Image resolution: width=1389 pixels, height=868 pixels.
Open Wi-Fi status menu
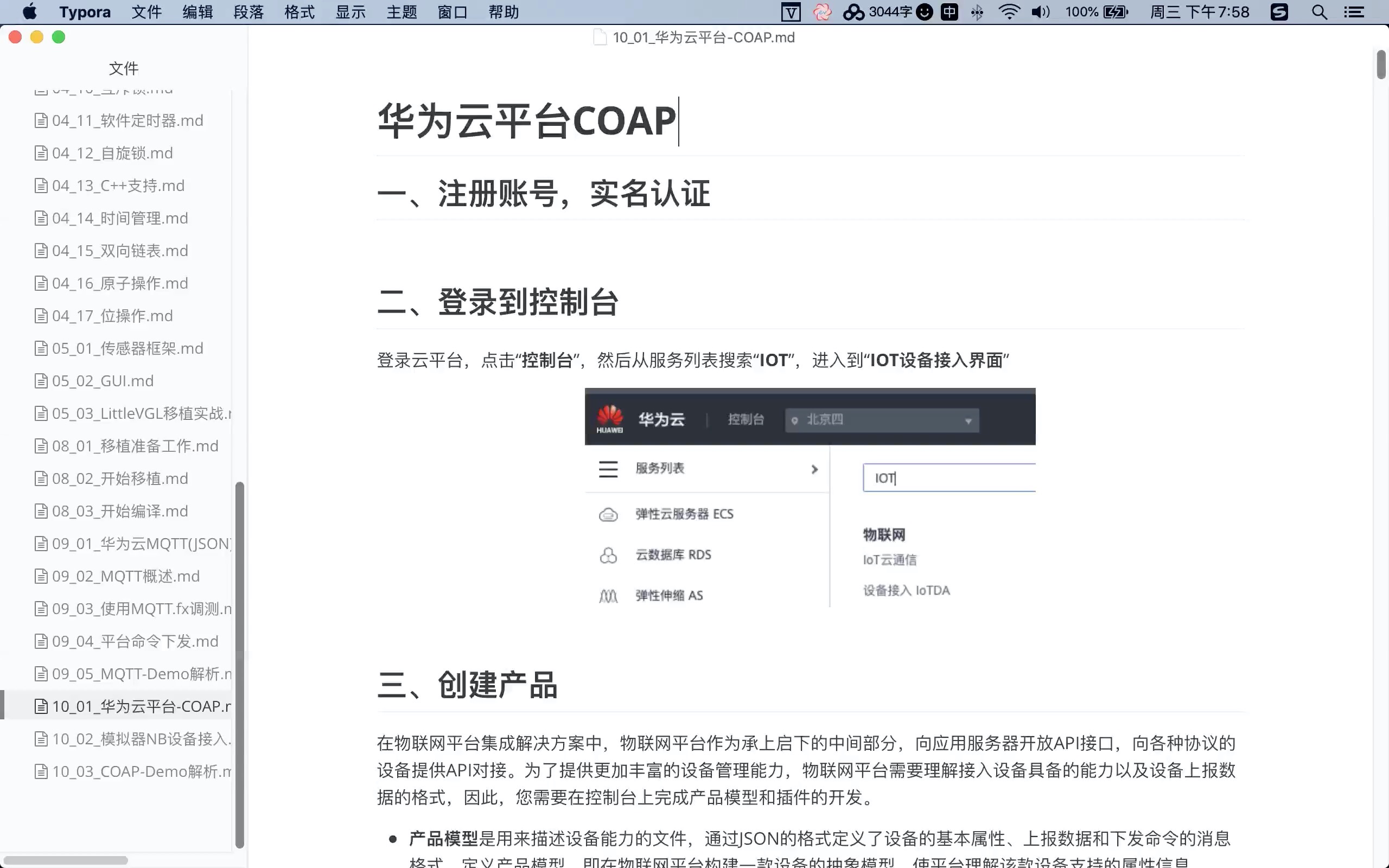(1009, 12)
